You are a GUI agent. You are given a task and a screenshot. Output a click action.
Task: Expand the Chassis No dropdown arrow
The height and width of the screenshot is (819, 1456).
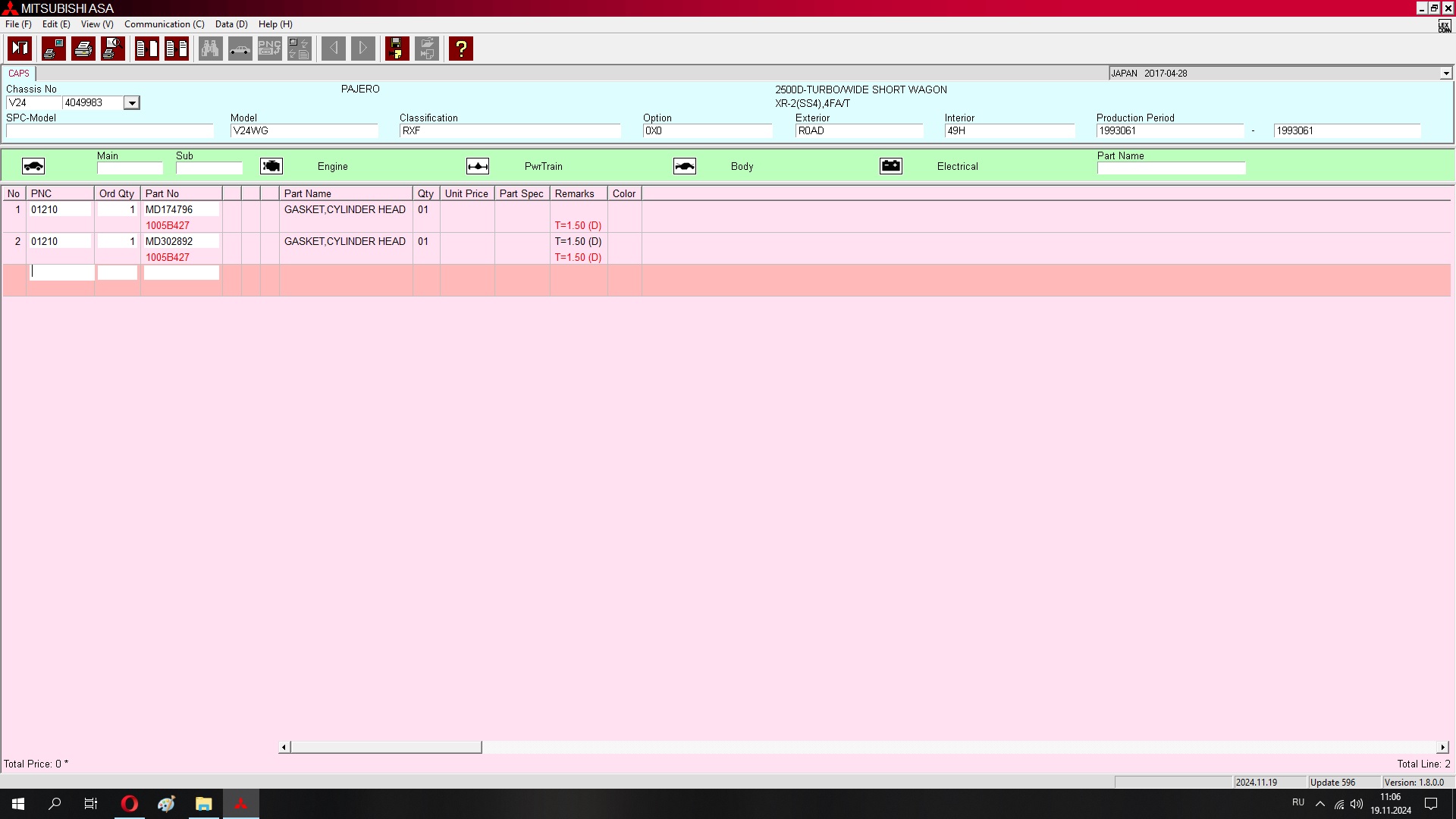[x=131, y=103]
